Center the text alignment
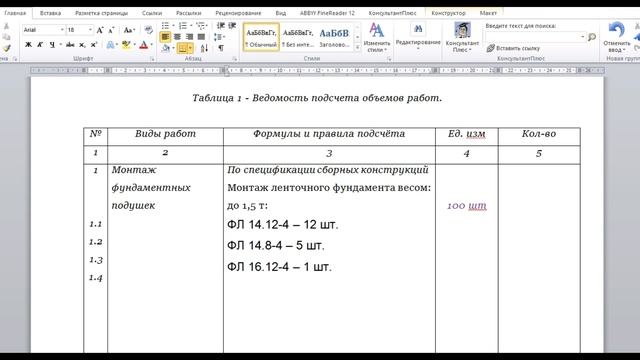 point(177,37)
